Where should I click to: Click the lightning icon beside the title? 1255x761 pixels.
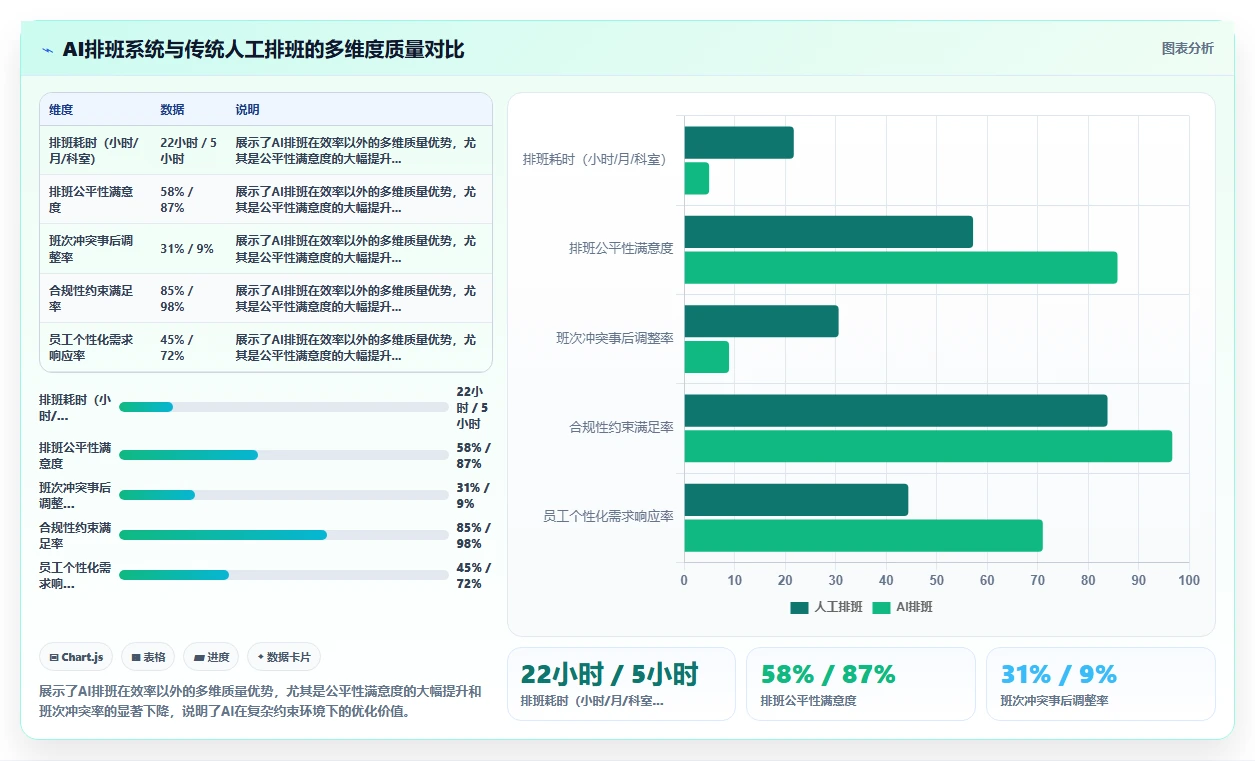tap(48, 50)
